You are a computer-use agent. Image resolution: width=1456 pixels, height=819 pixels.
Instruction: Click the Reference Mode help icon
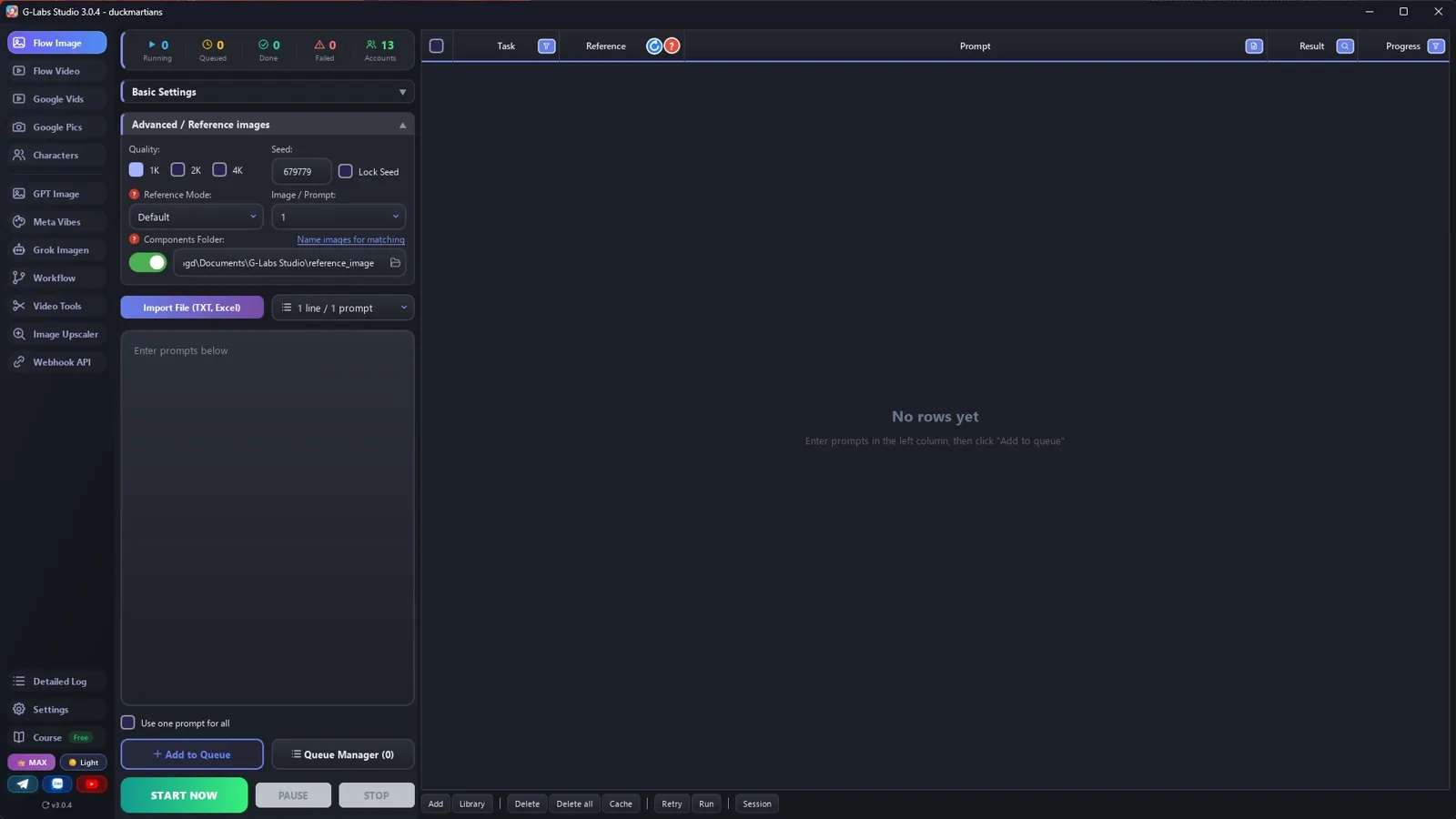[x=134, y=195]
